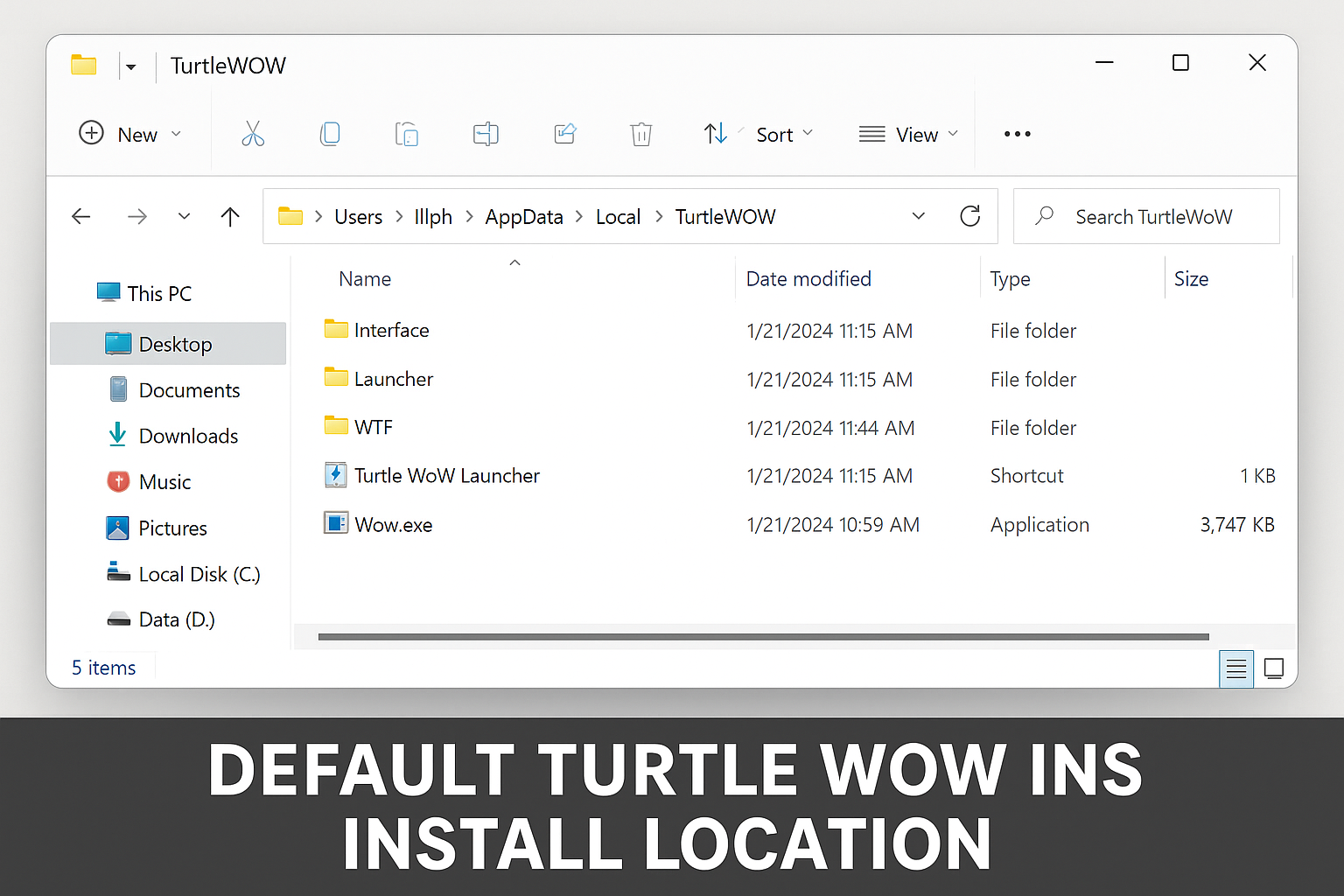Click the horizontal scrollbar
1344x896 pixels.
(x=763, y=637)
